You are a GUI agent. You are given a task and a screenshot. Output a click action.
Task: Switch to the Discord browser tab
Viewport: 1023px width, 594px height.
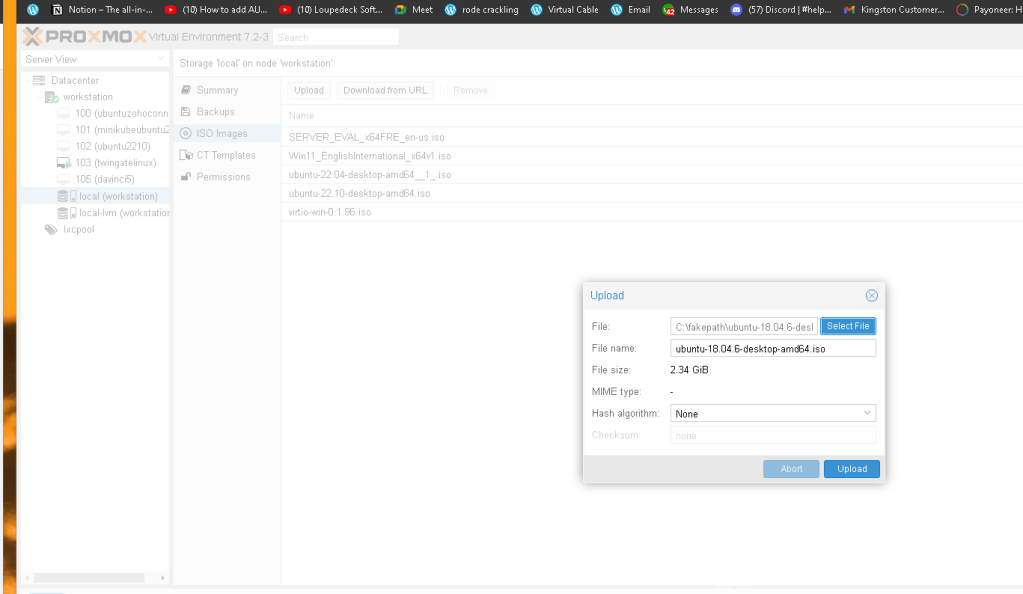click(x=781, y=10)
